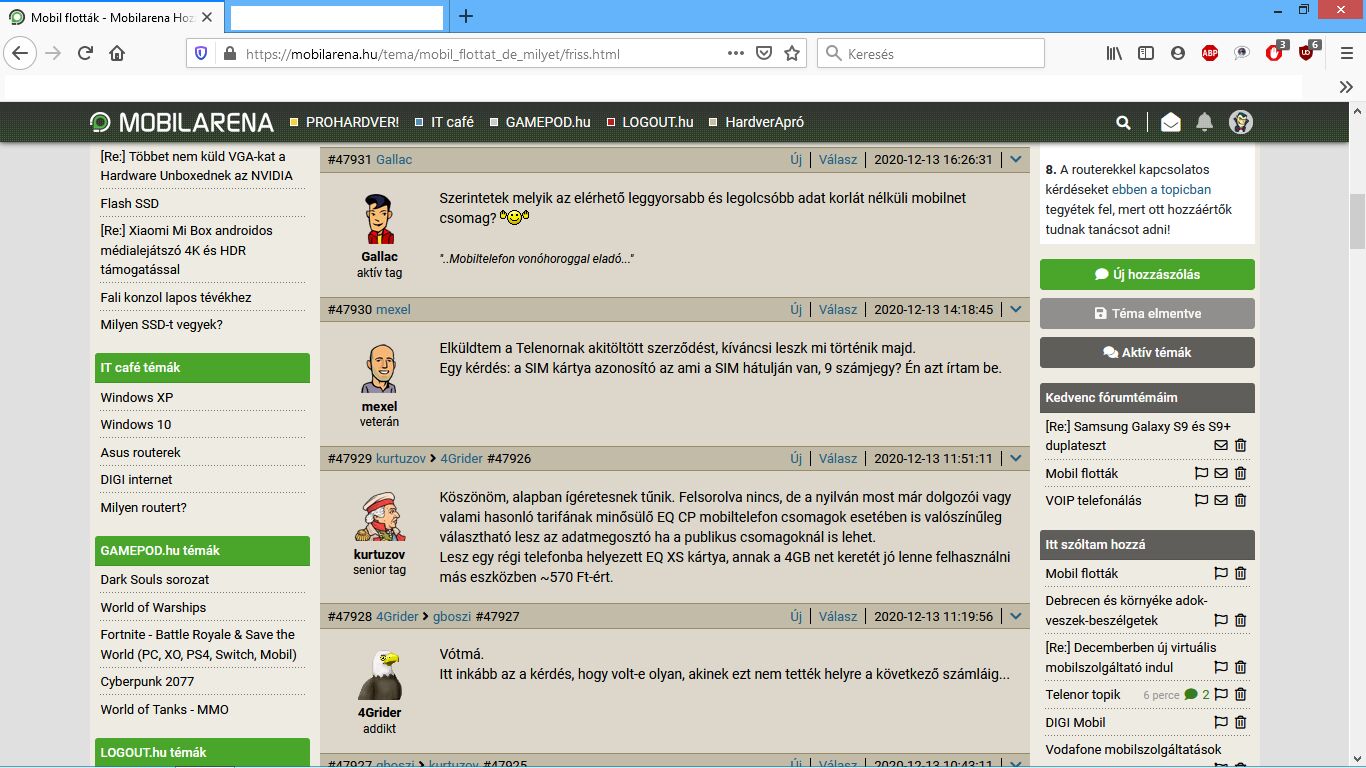Click 4Grider eagle avatar
This screenshot has height=768, width=1366.
[379, 674]
